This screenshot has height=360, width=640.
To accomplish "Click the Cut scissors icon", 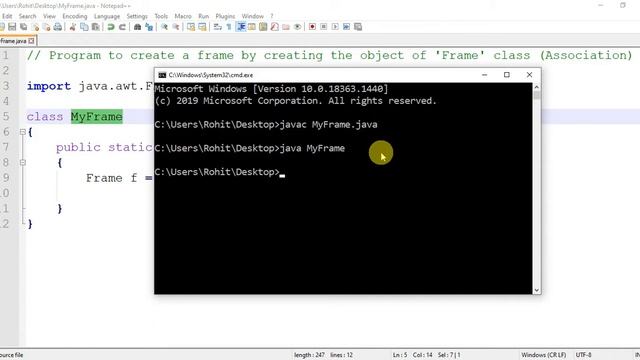I will click(x=73, y=27).
